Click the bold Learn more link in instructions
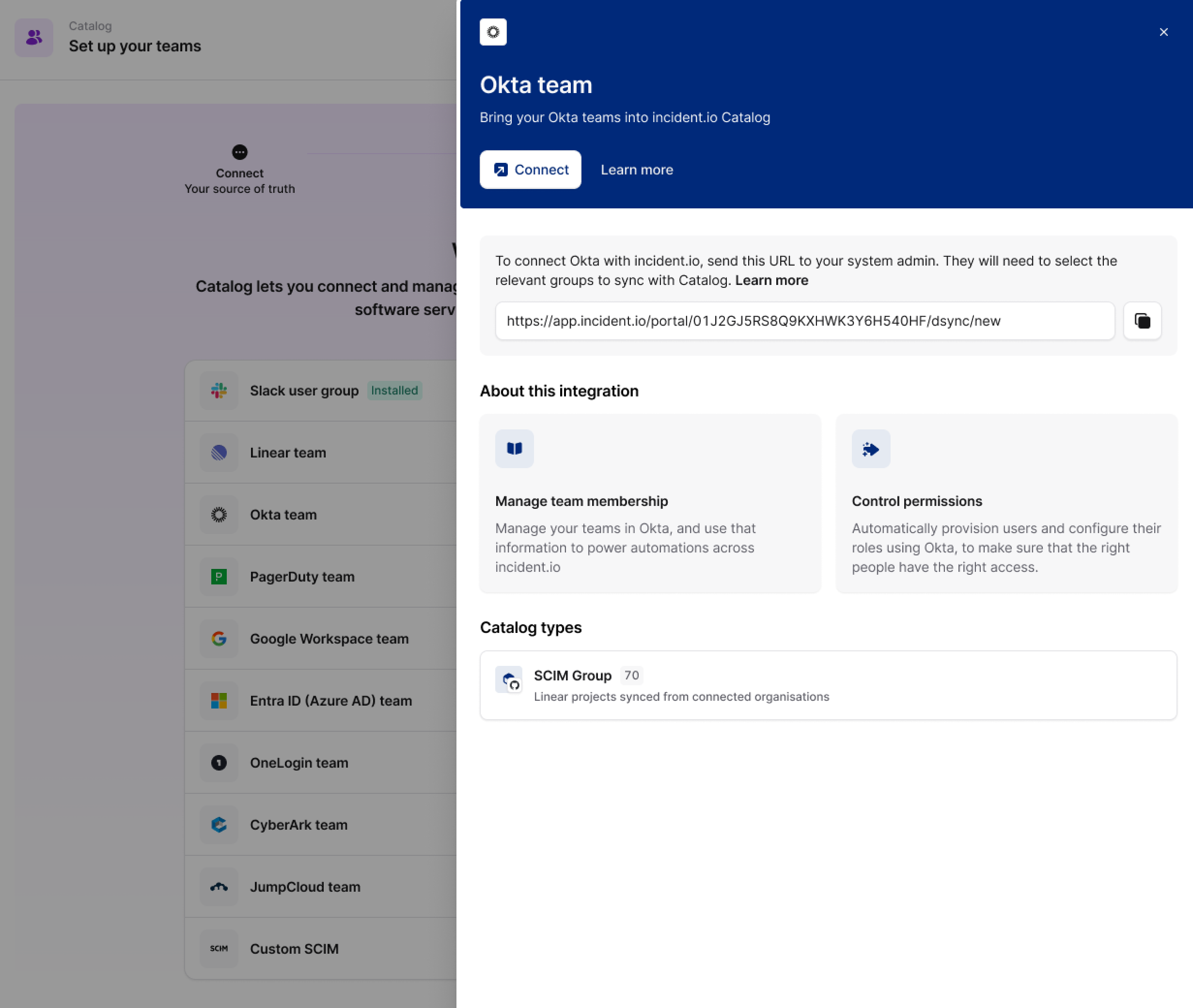The height and width of the screenshot is (1008, 1193). click(x=771, y=280)
